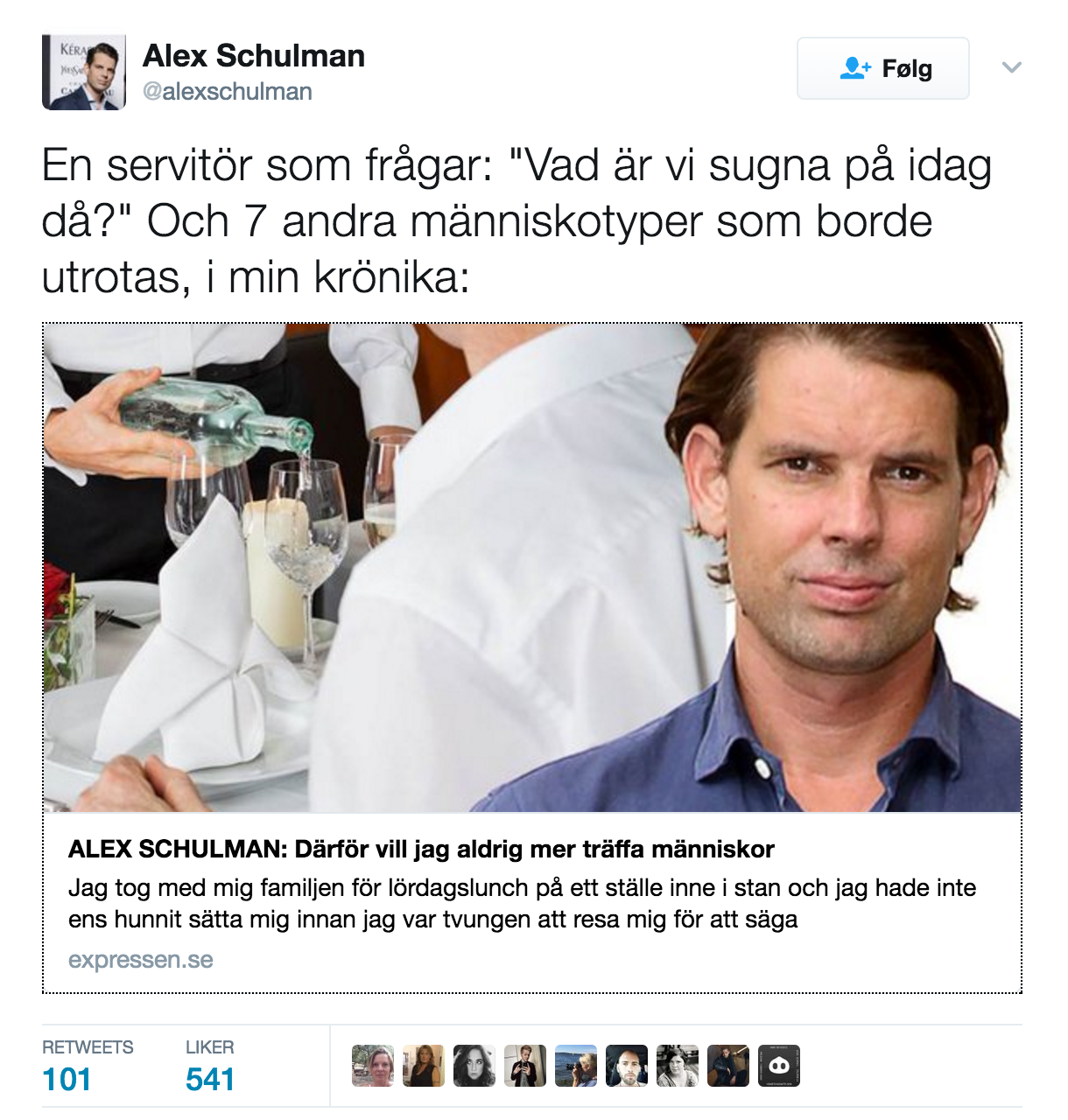Select the @alexschulman handle

(x=228, y=91)
